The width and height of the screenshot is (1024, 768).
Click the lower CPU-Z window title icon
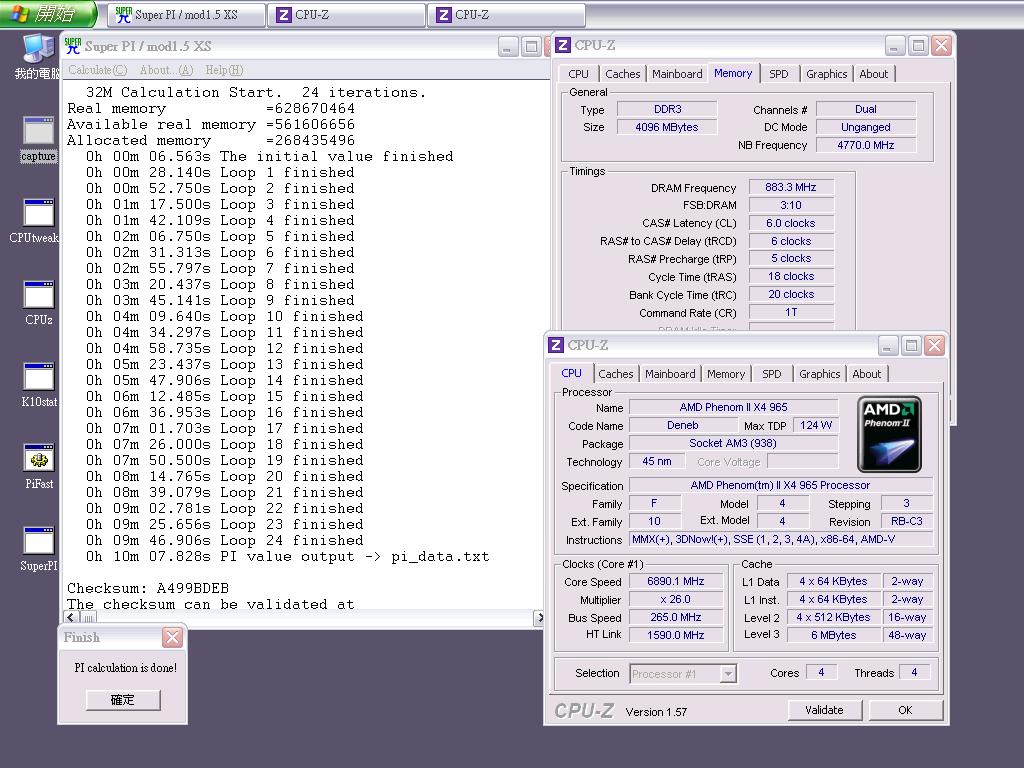[x=556, y=345]
